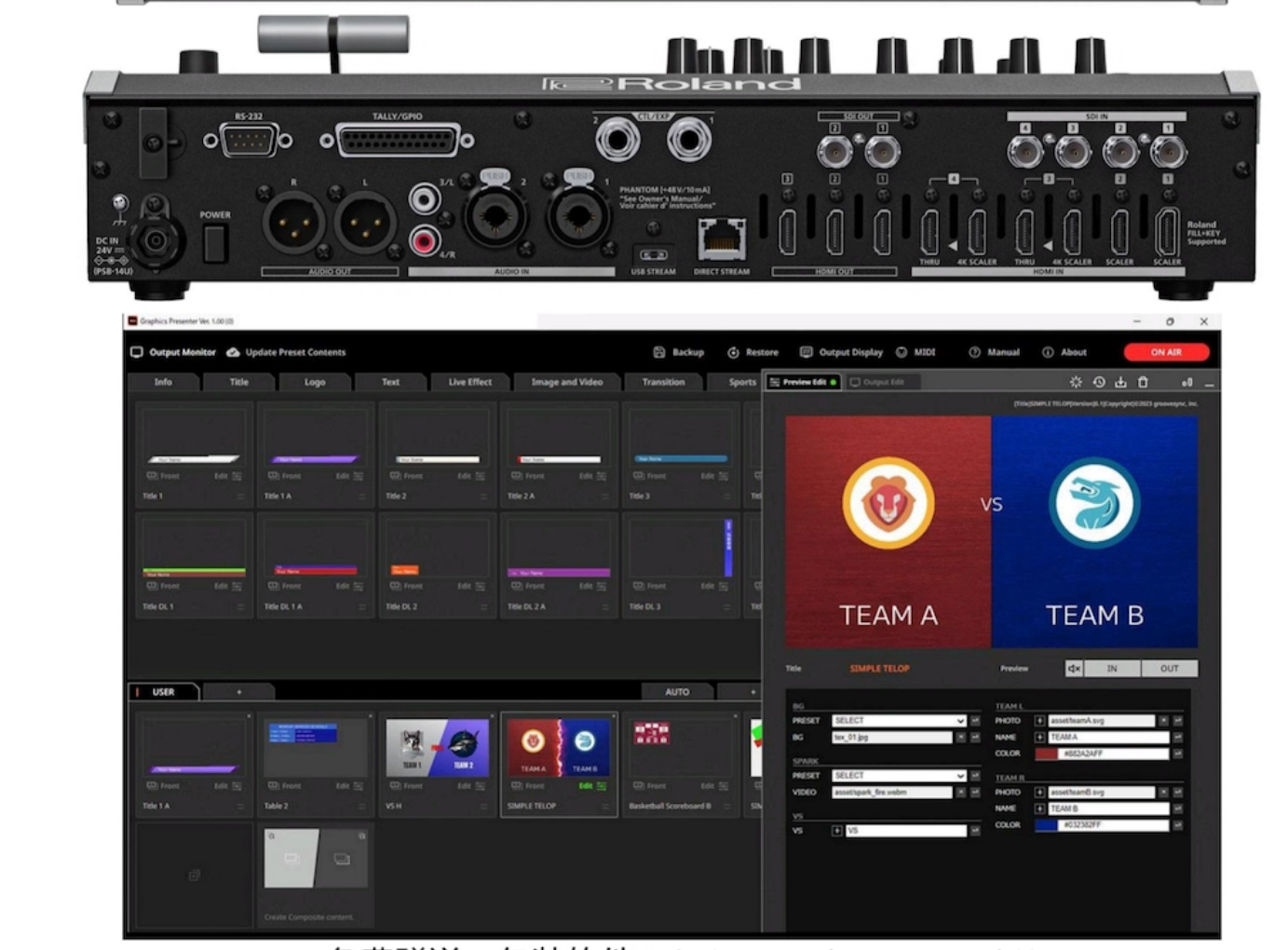The image size is (1288, 950).
Task: Open the gear settings icon in preview toolbar
Action: (x=1076, y=382)
